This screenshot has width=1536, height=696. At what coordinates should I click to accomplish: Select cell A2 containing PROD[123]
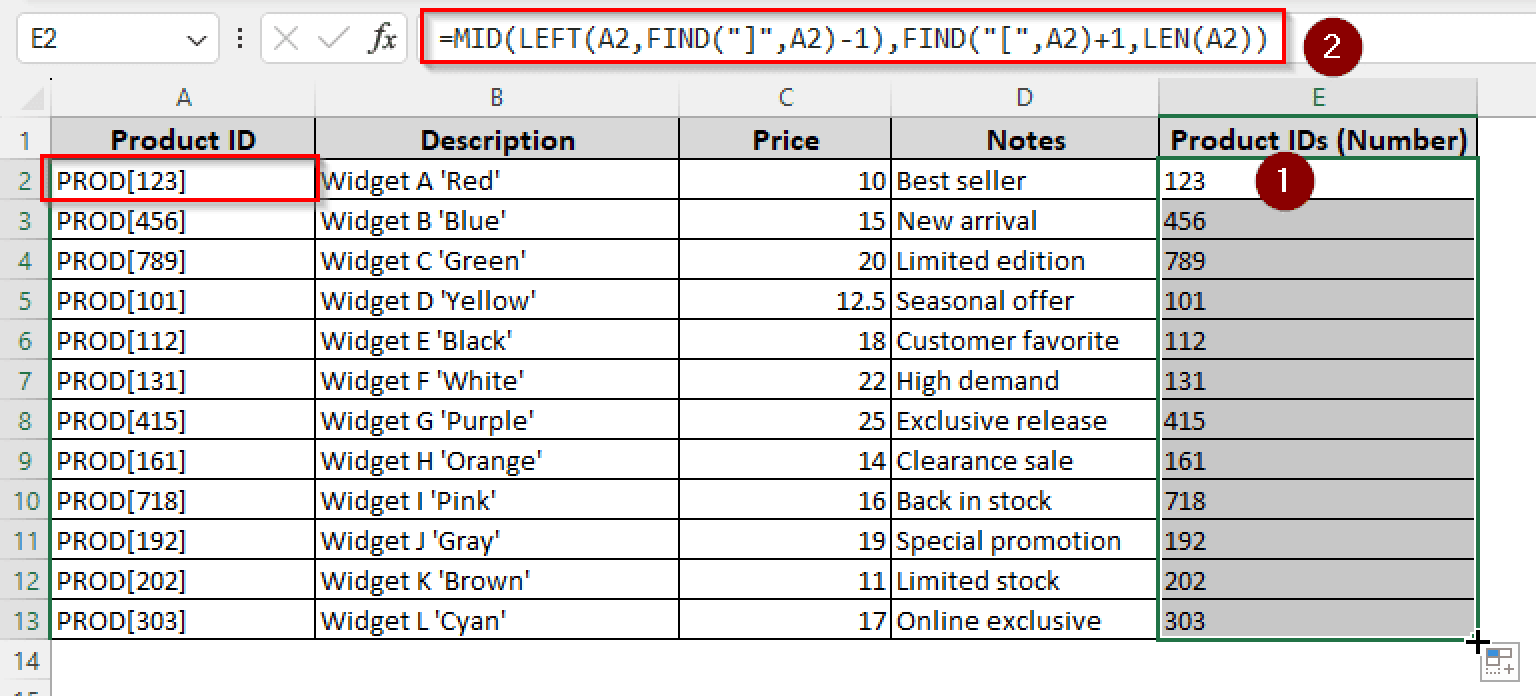(183, 180)
